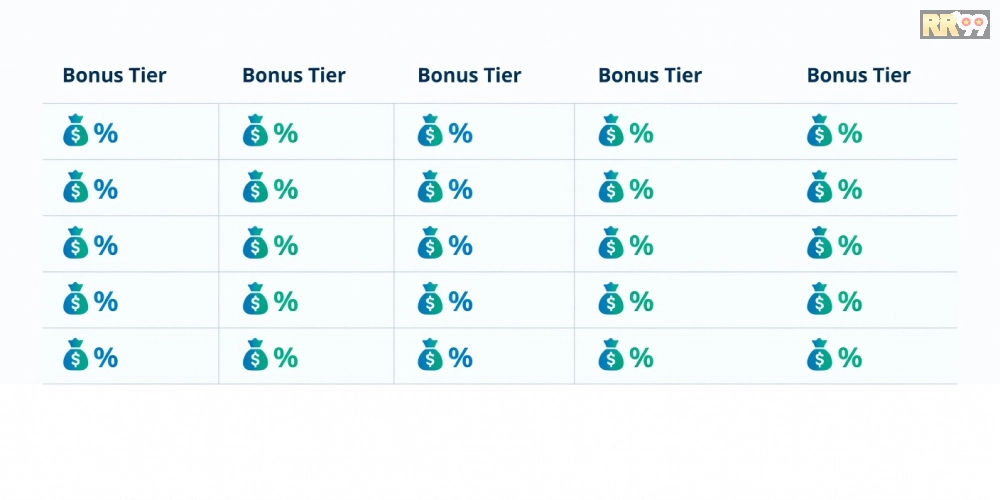Click the money bag in fifth column, fifth row
The width and height of the screenshot is (1000, 500).
tap(820, 356)
